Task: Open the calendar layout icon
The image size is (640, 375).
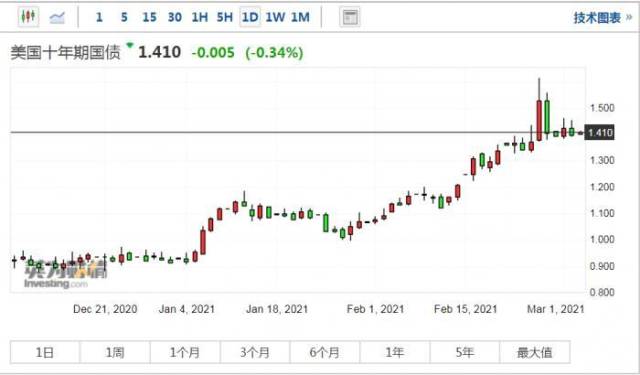Action: point(350,17)
